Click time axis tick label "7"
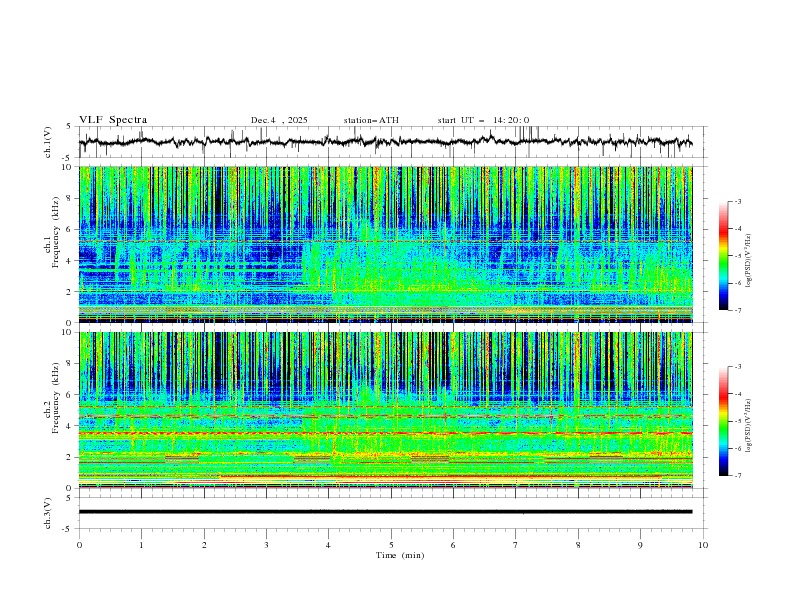 point(516,545)
